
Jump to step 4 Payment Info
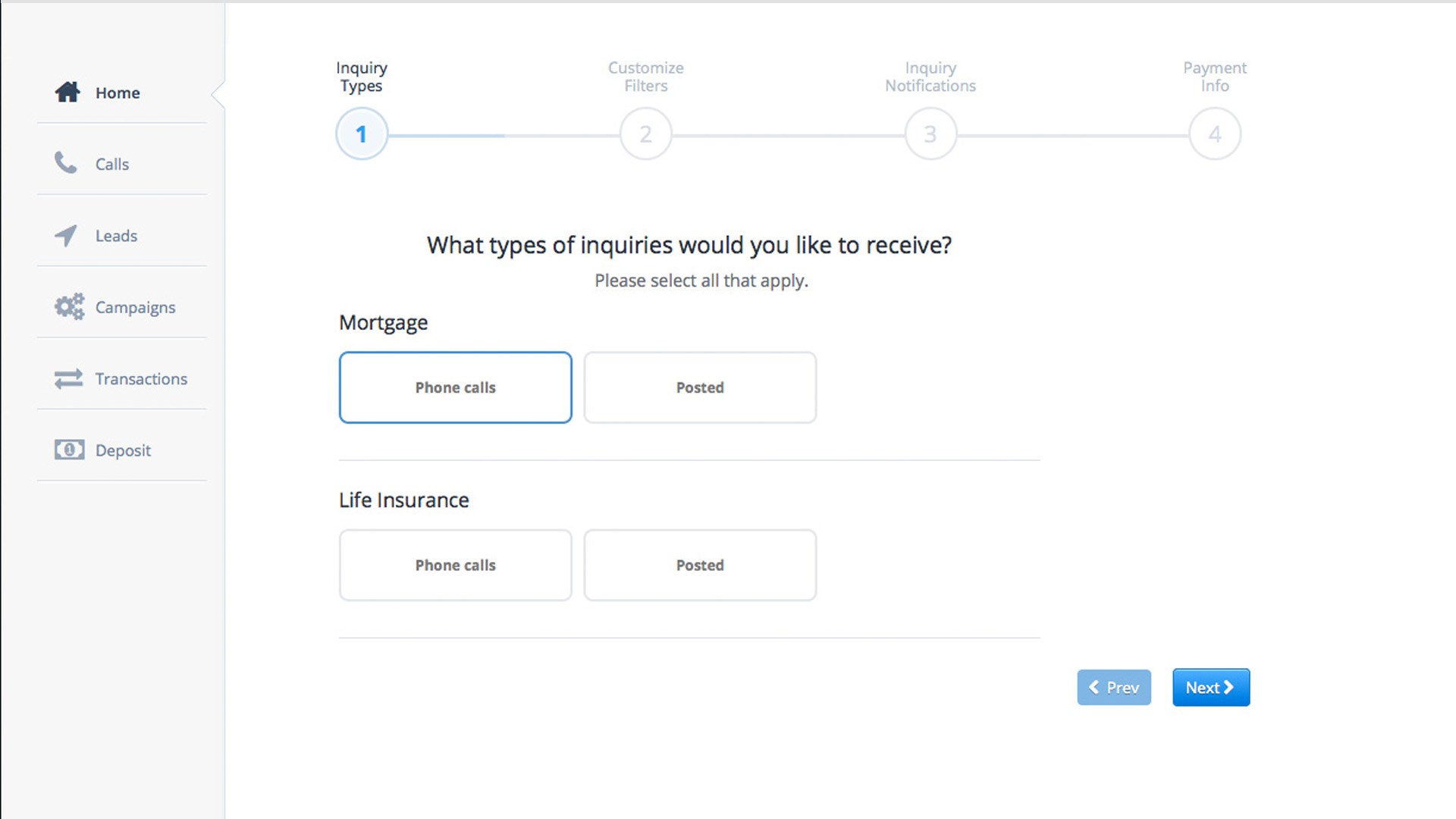pyautogui.click(x=1214, y=134)
